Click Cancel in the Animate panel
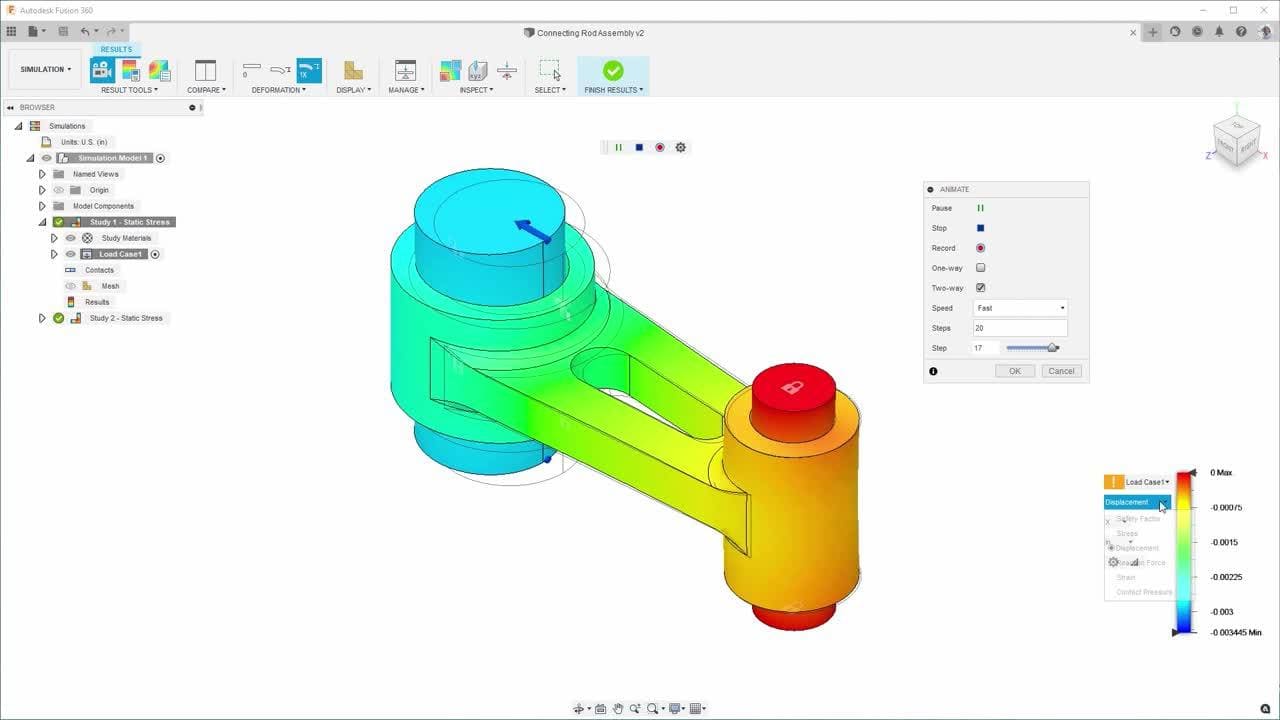The image size is (1280, 720). point(1061,371)
